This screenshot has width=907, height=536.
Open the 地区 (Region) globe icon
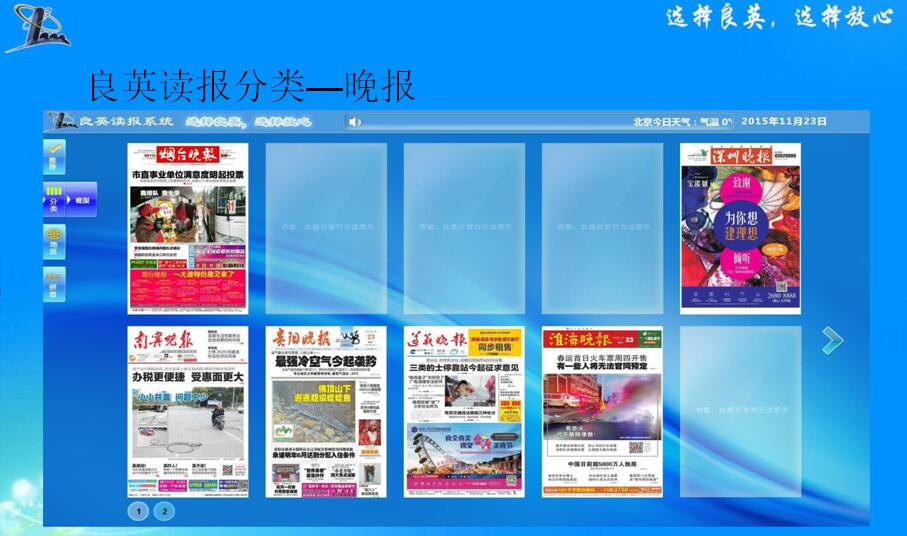[54, 241]
